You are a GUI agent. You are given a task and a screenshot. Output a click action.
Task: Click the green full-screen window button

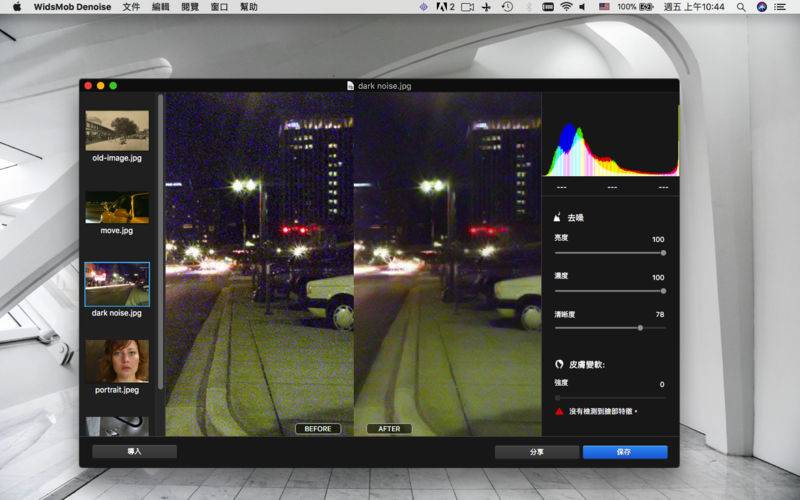[x=113, y=86]
